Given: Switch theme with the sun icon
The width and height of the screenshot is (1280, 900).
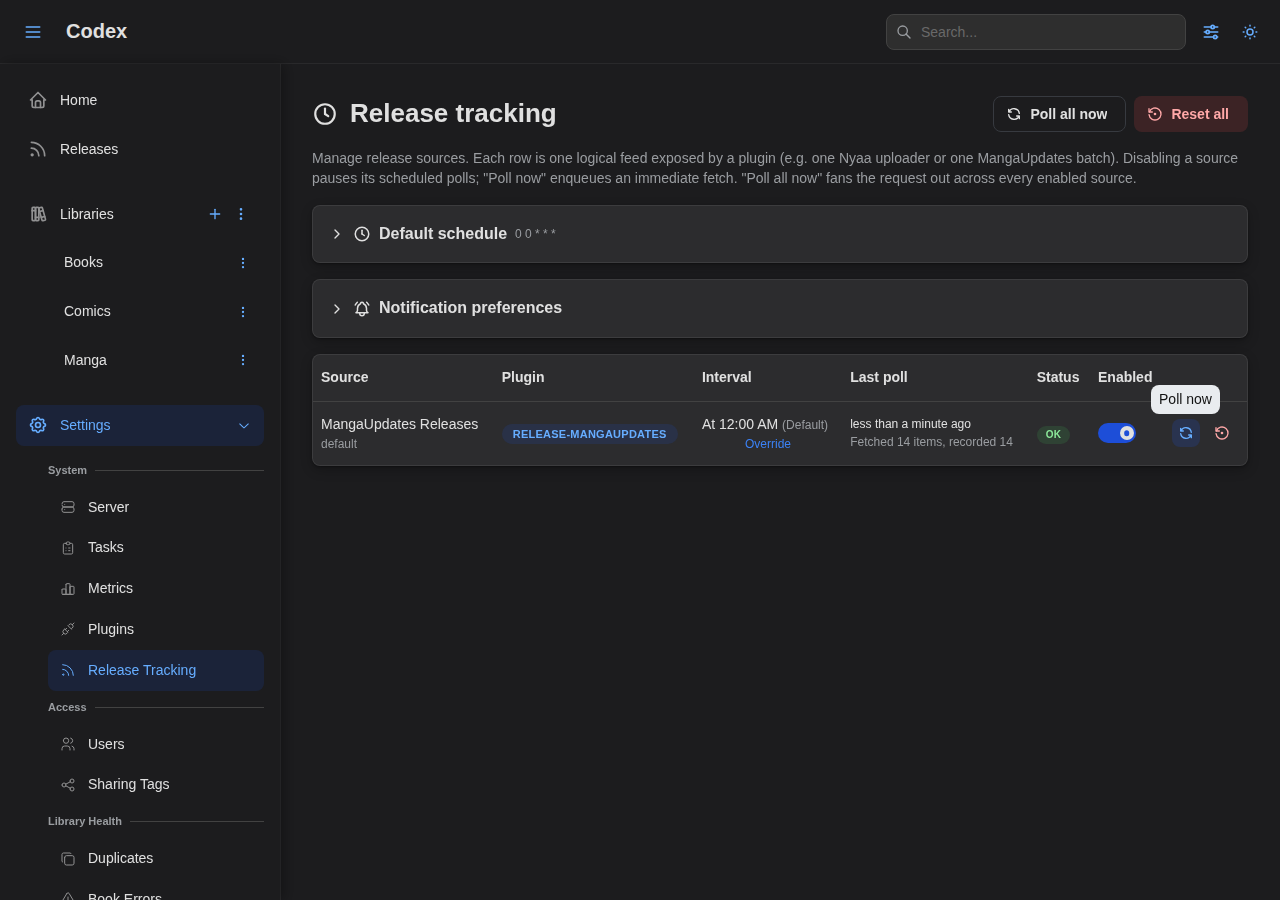Looking at the screenshot, I should point(1250,32).
